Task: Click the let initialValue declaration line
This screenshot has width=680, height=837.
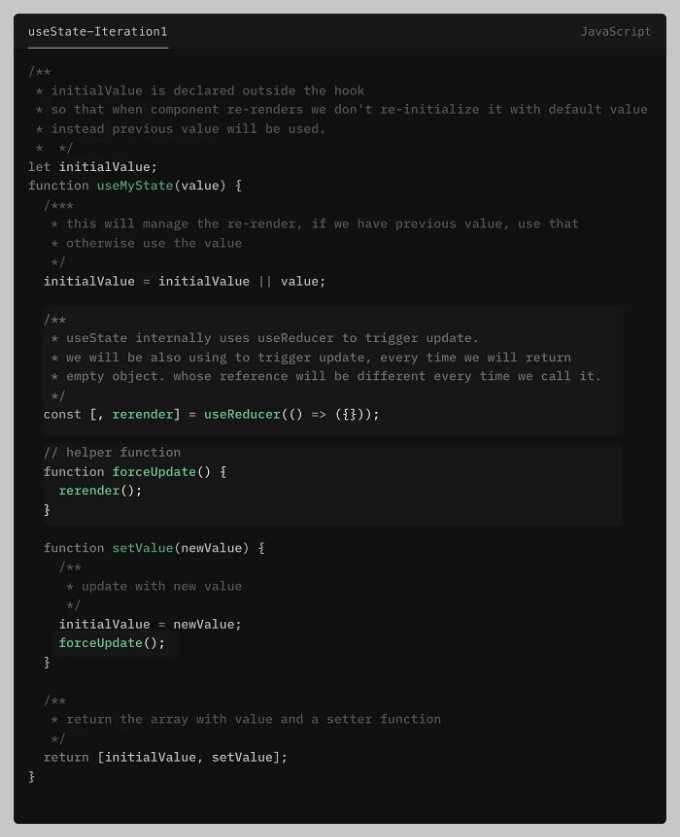Action: tap(93, 167)
